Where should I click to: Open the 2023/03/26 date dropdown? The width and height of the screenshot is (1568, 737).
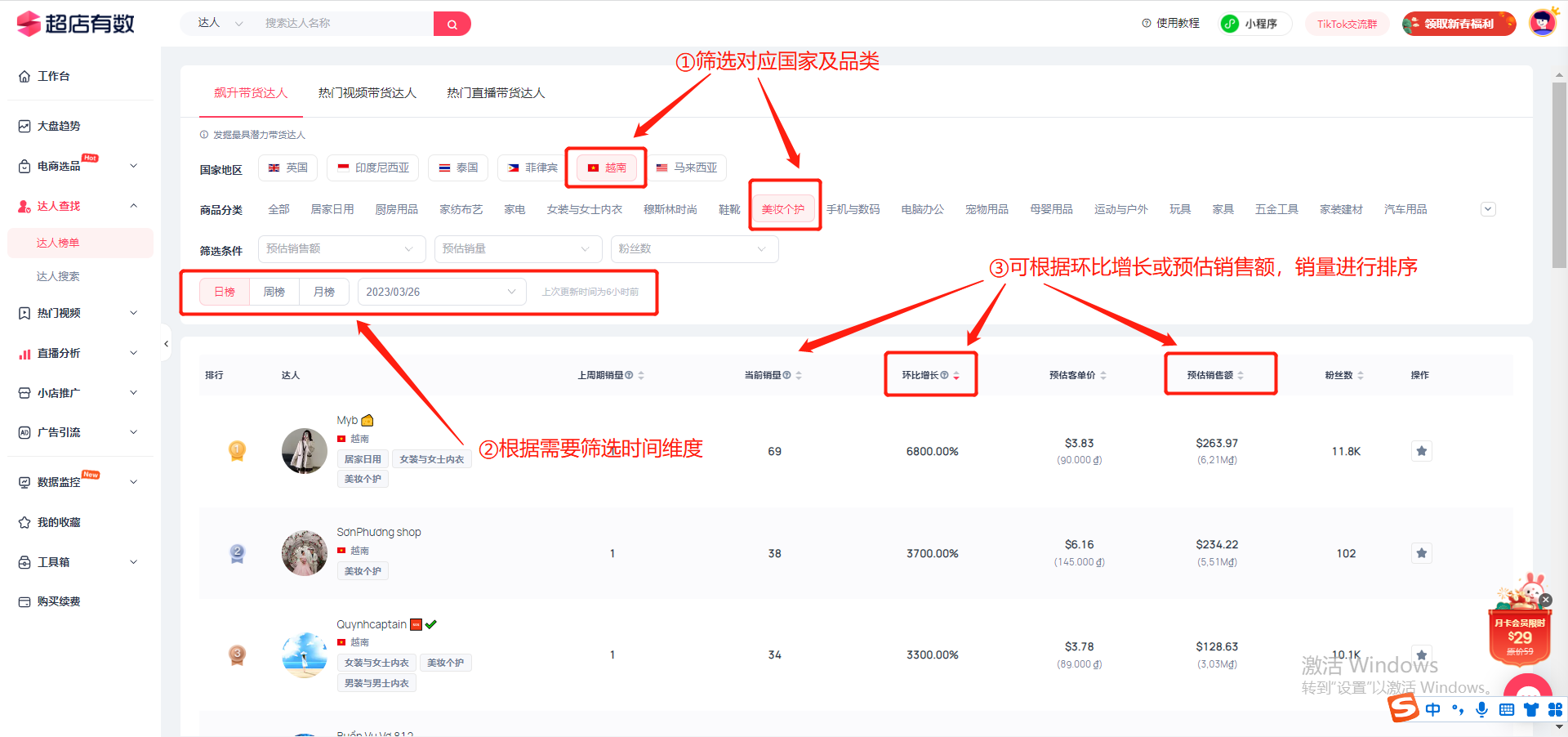coord(441,292)
